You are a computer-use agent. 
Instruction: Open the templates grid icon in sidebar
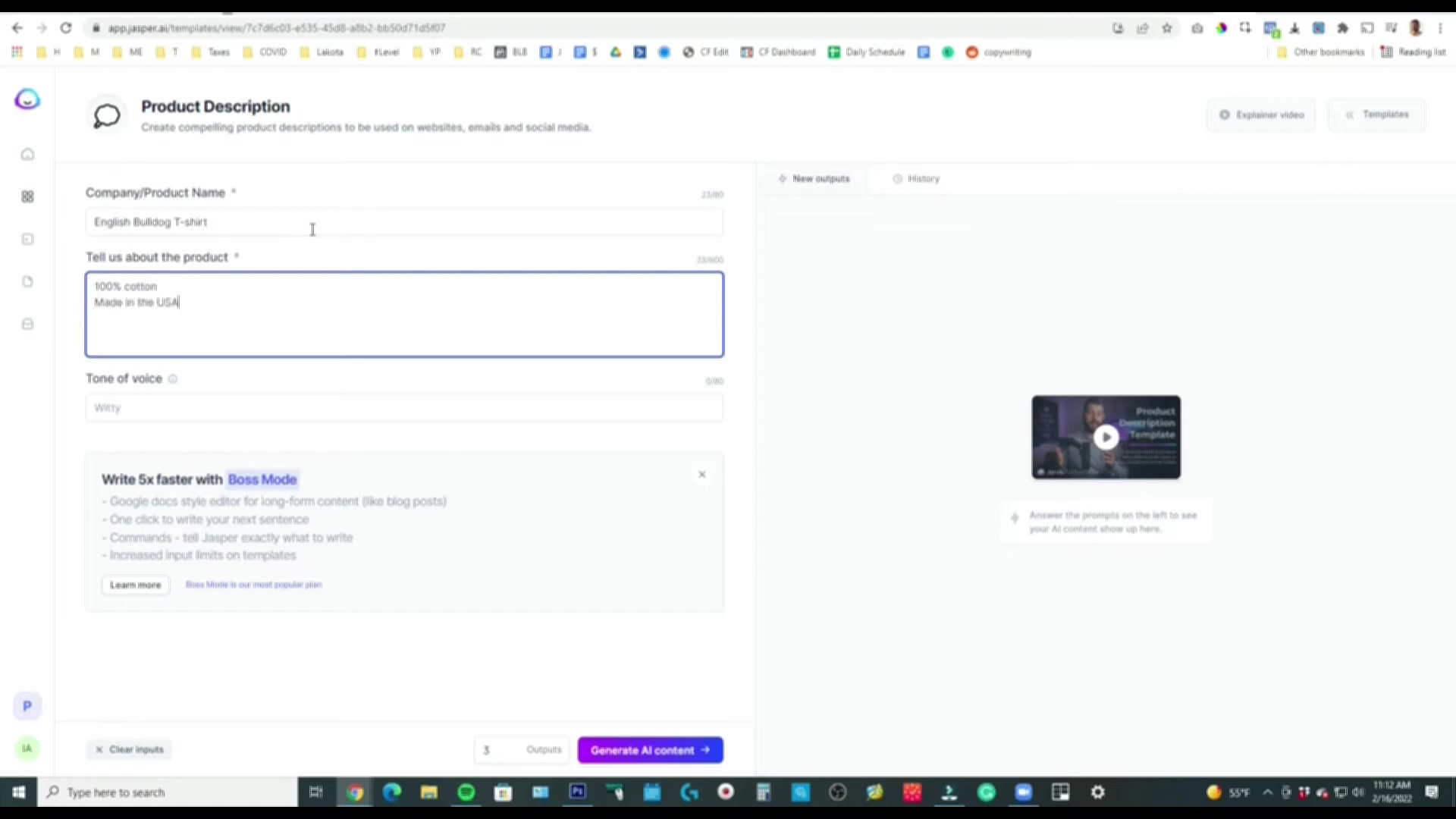(x=27, y=197)
